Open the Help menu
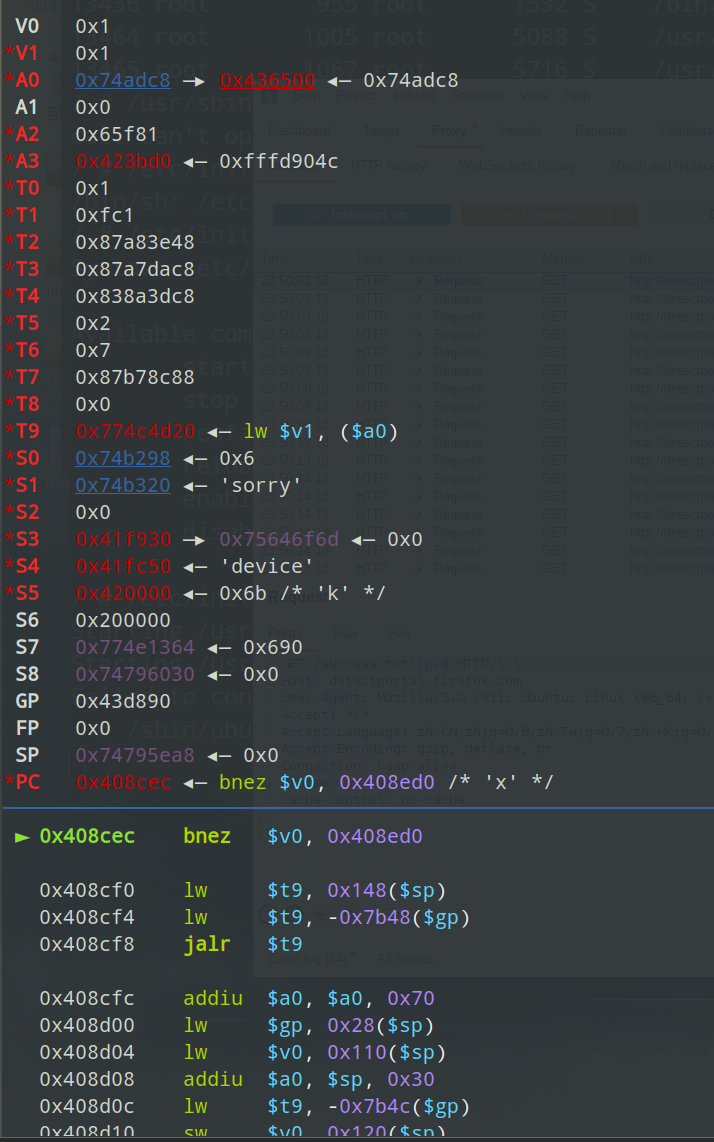 pyautogui.click(x=577, y=97)
